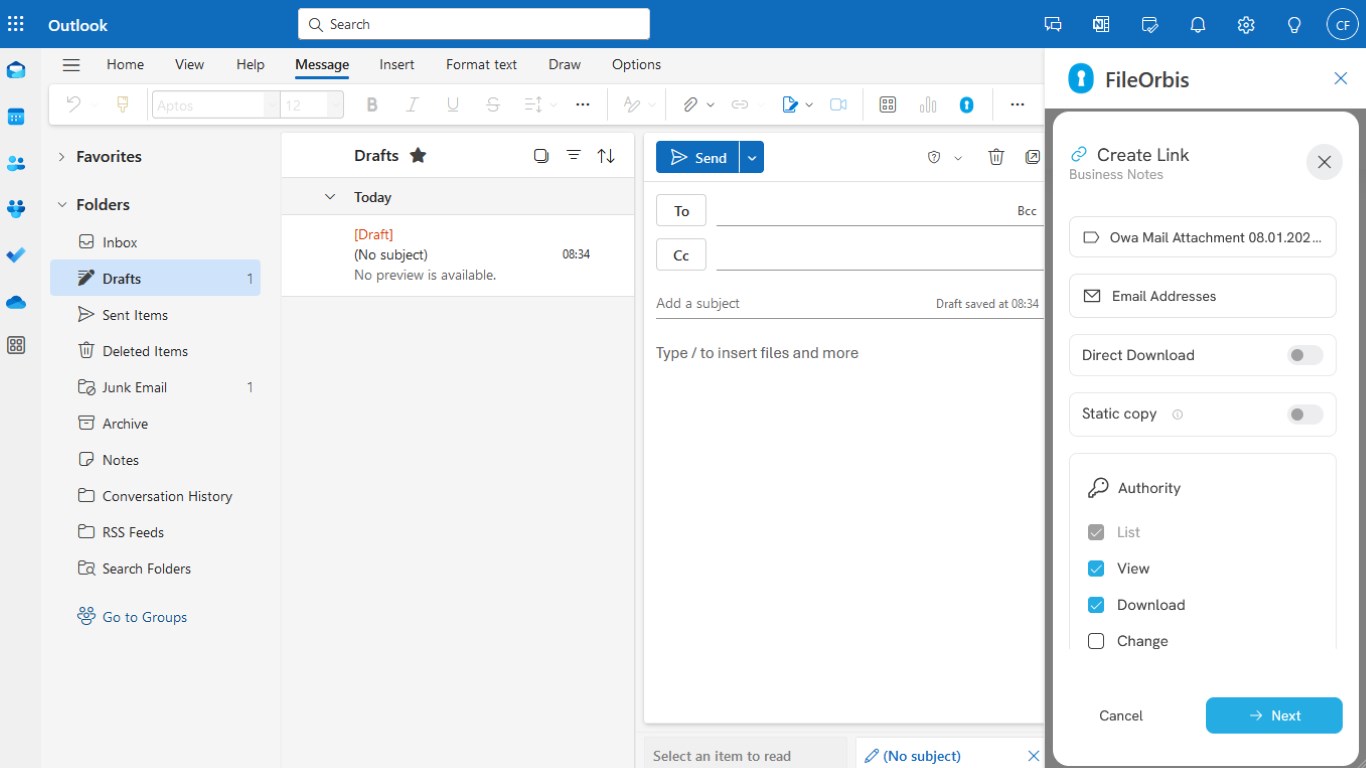The height and width of the screenshot is (768, 1366).
Task: Open the Calendar app in left rail
Action: point(16,117)
